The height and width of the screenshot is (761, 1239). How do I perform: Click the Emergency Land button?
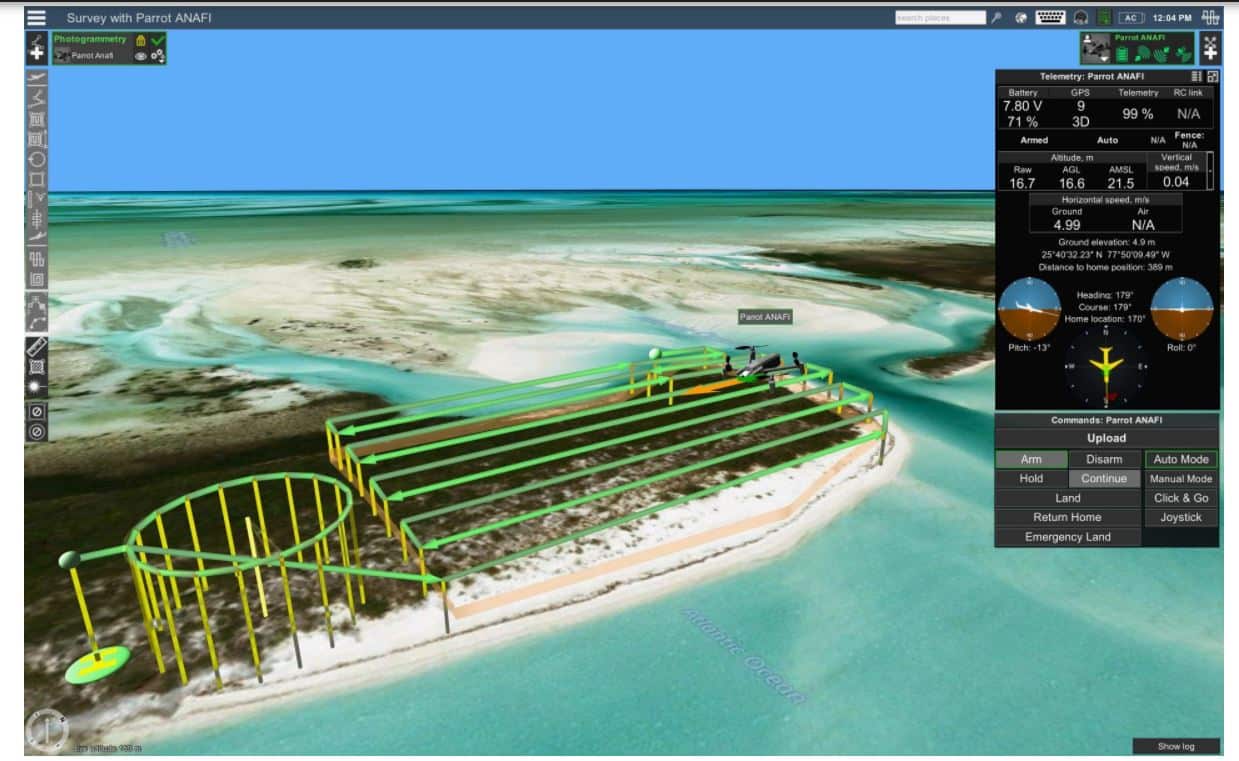[1068, 537]
